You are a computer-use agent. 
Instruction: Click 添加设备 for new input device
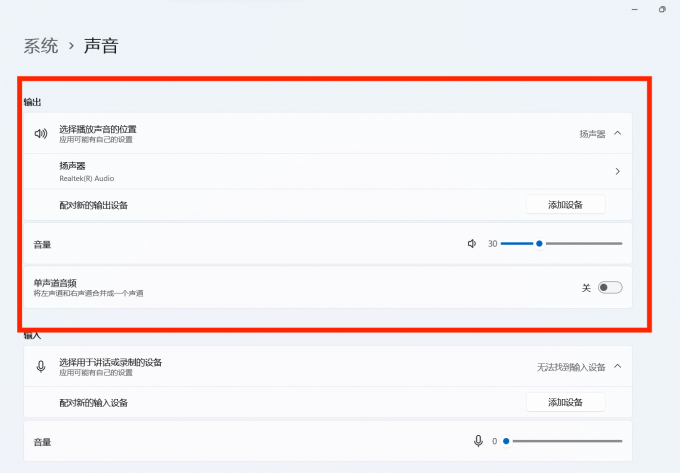566,402
